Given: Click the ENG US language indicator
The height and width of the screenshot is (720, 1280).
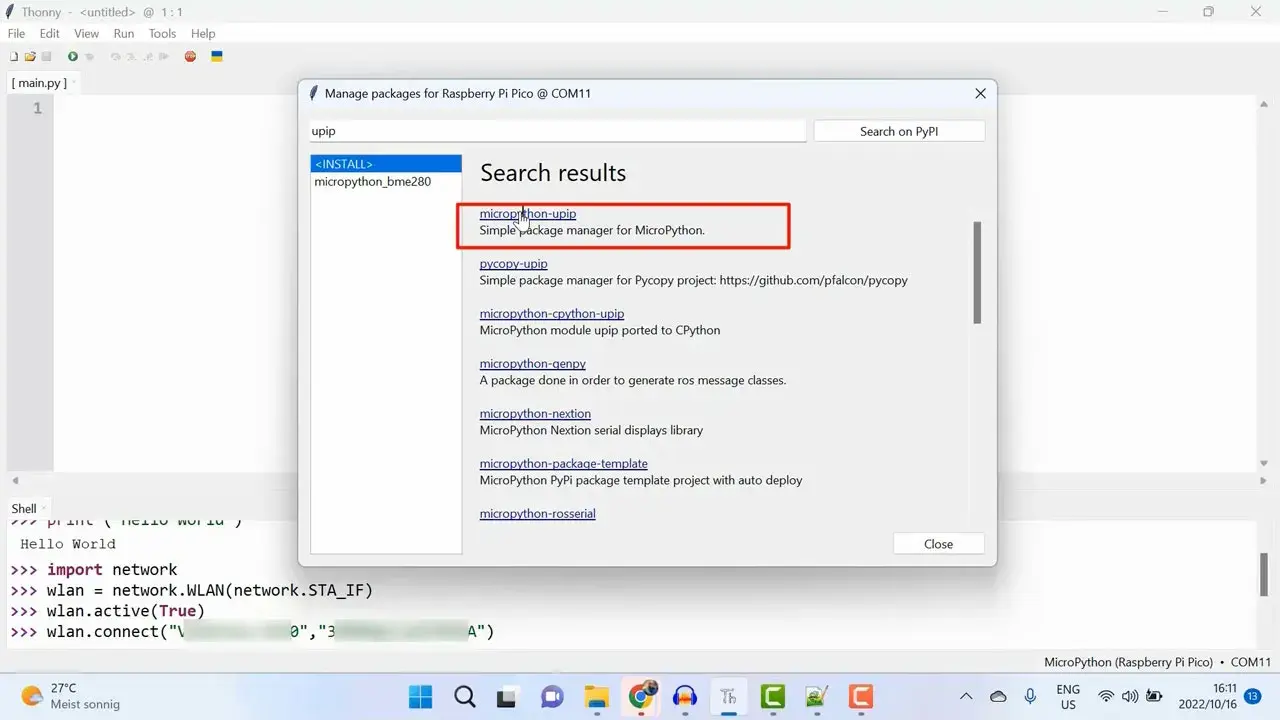Looking at the screenshot, I should click(x=1068, y=696).
